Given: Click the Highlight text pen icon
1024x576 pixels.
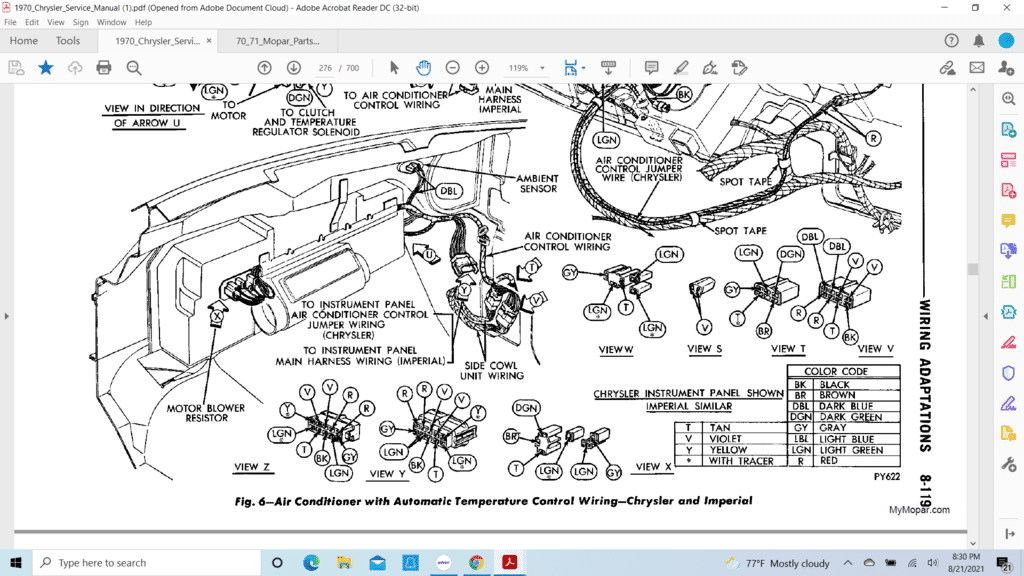Looking at the screenshot, I should (x=681, y=68).
